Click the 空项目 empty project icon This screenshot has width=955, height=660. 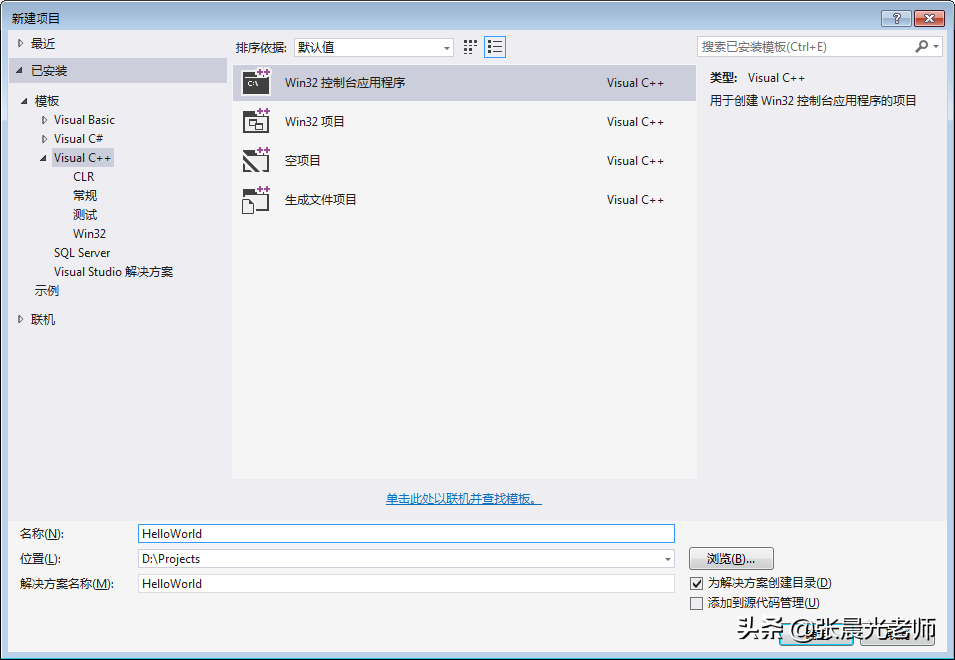tap(256, 161)
